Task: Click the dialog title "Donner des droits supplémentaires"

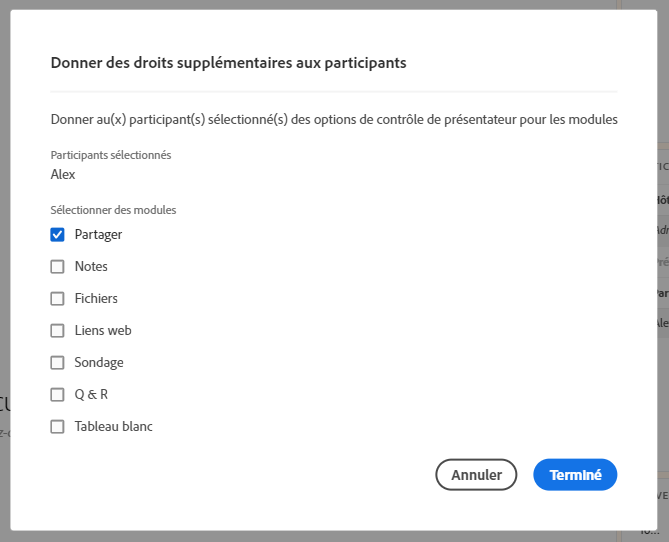Action: point(228,62)
